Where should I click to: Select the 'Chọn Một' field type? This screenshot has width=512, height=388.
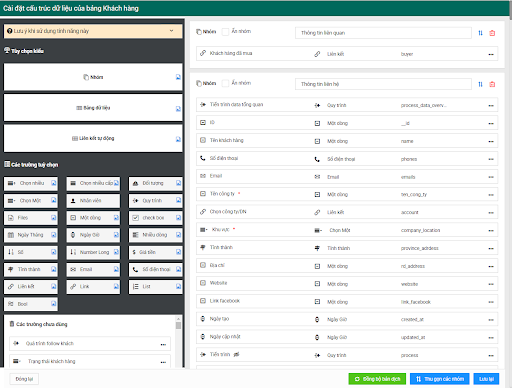click(x=31, y=200)
